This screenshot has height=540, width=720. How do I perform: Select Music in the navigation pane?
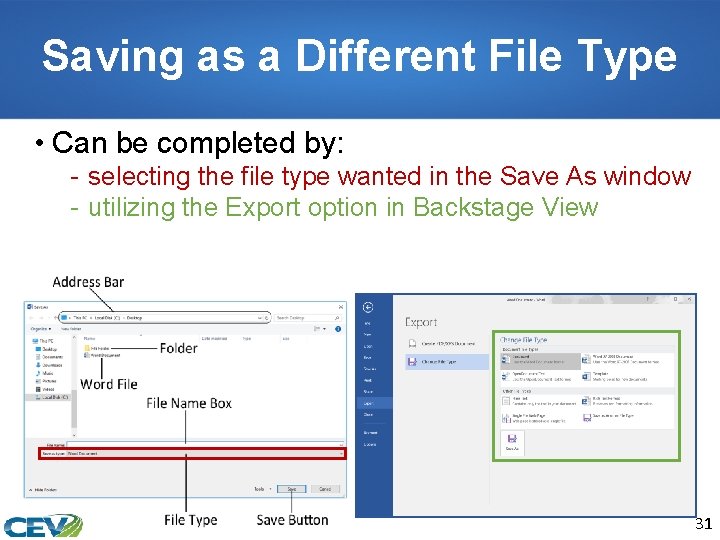[x=45, y=373]
